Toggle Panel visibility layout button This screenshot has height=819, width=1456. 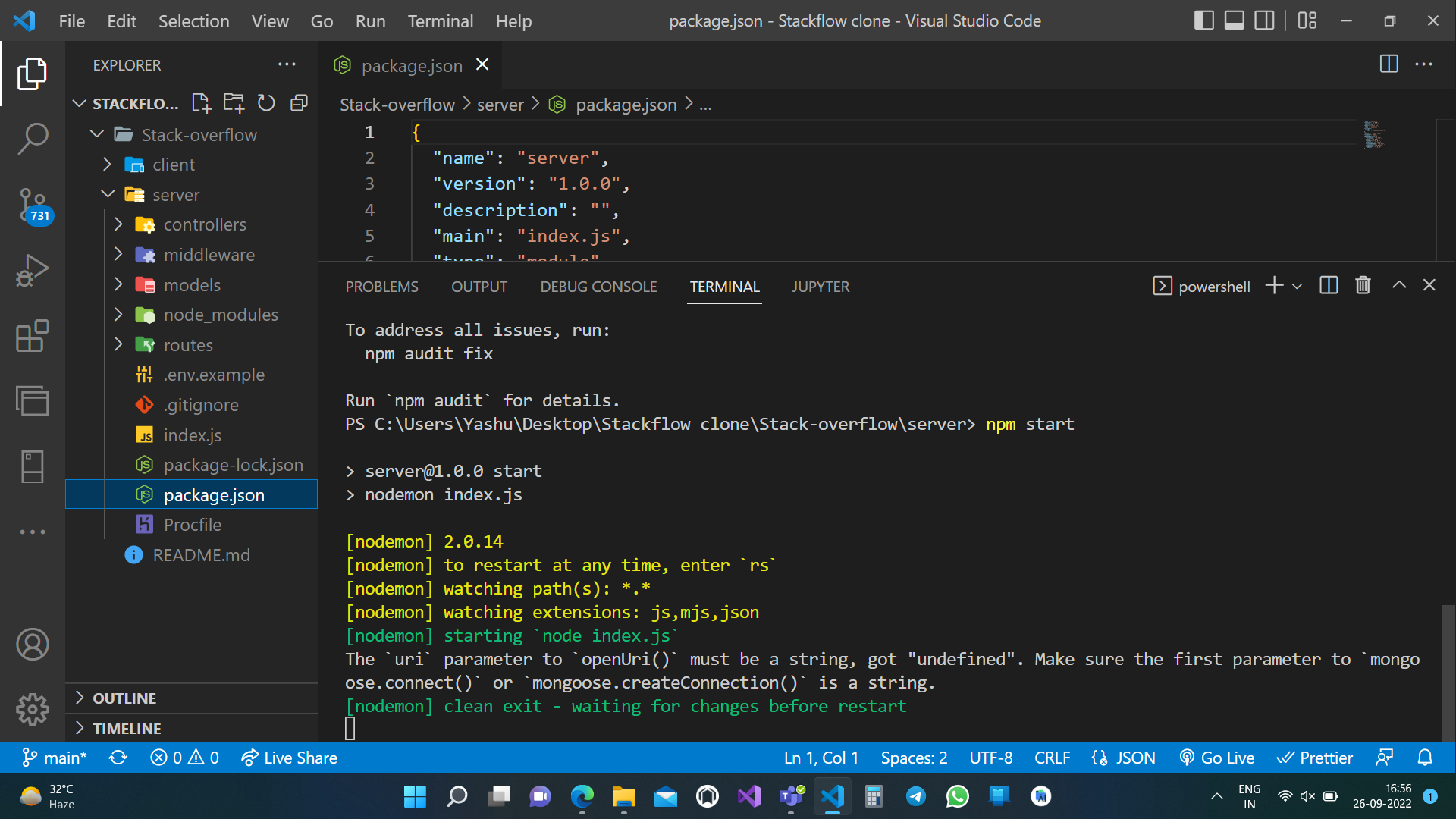click(x=1234, y=20)
